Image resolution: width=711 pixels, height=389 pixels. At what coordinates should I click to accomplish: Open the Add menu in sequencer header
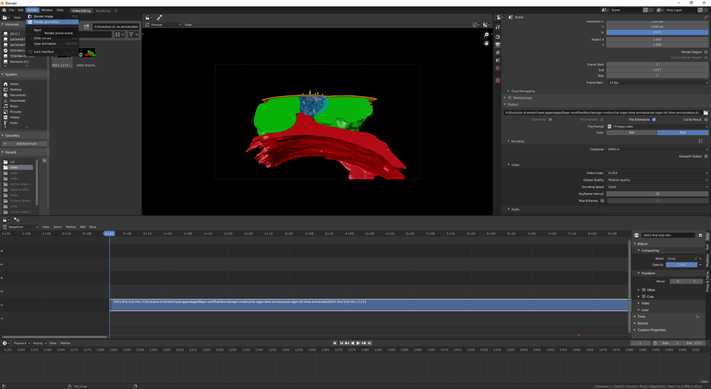[83, 227]
